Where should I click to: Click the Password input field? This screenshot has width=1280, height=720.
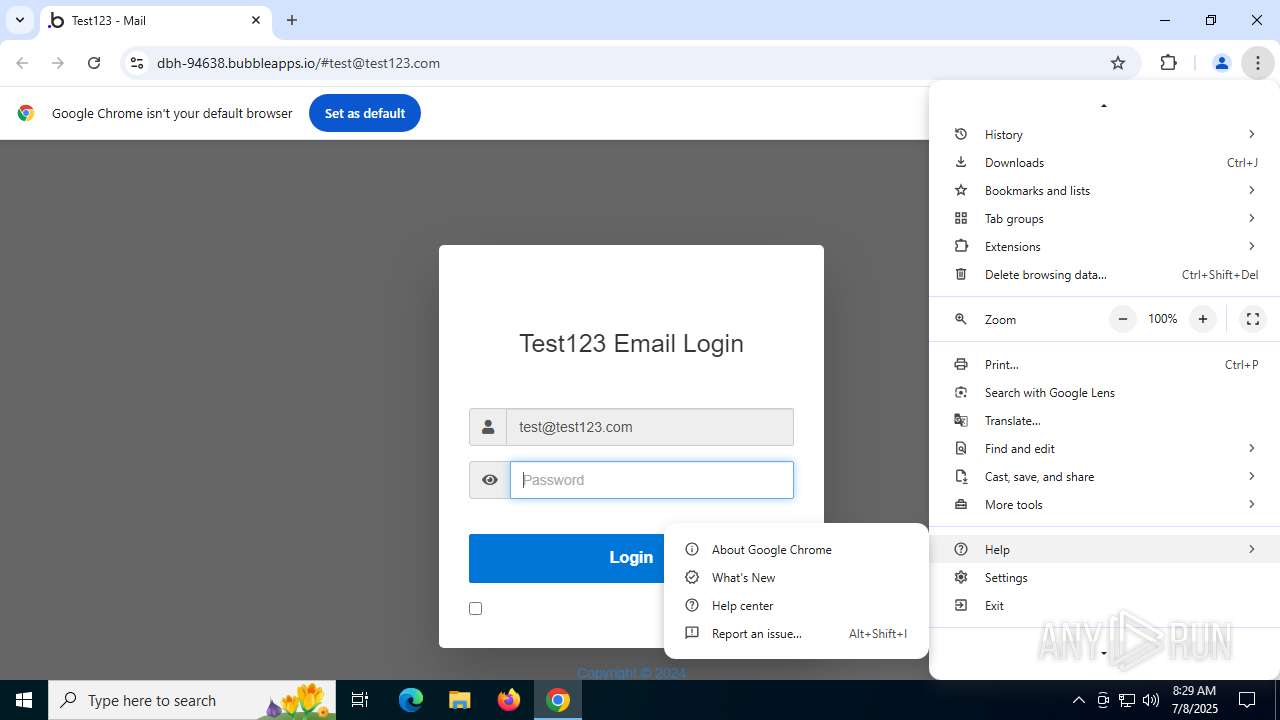652,480
